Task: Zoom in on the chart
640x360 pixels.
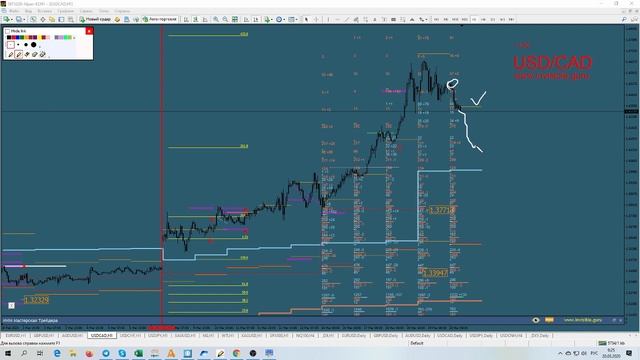Action: point(216,19)
